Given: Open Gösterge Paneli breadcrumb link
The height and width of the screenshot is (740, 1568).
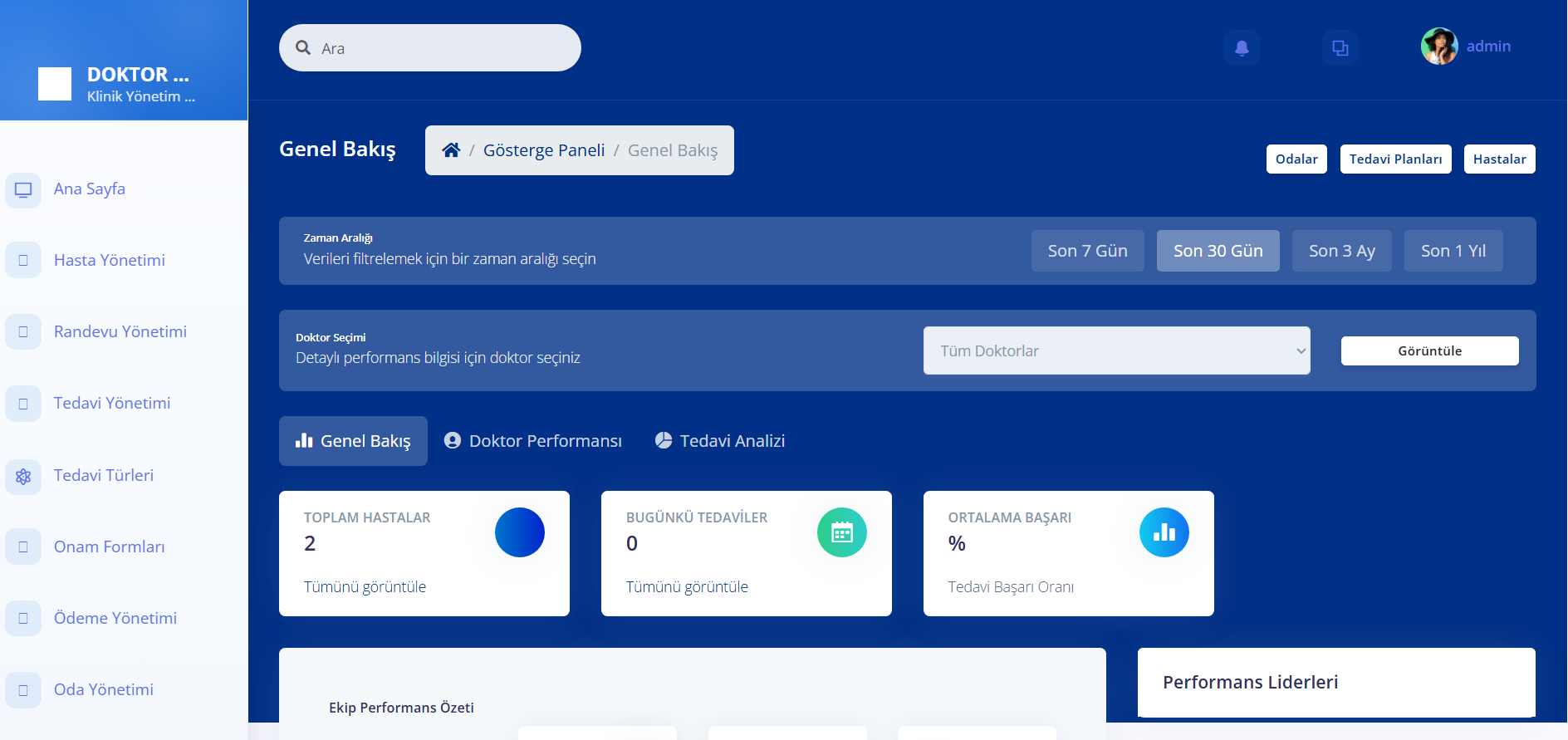Looking at the screenshot, I should pos(544,150).
